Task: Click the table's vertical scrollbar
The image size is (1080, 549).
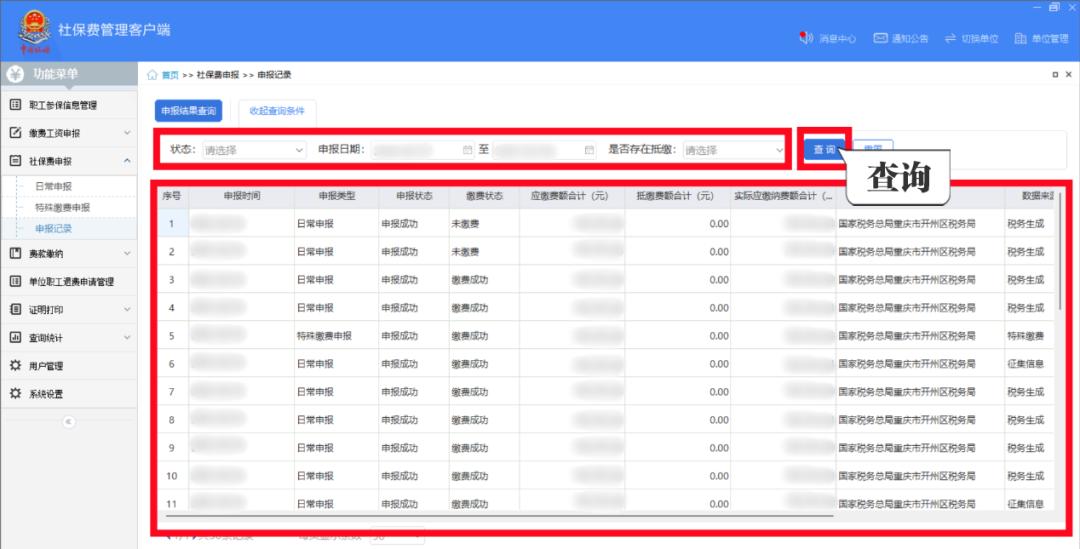Action: (1060, 250)
